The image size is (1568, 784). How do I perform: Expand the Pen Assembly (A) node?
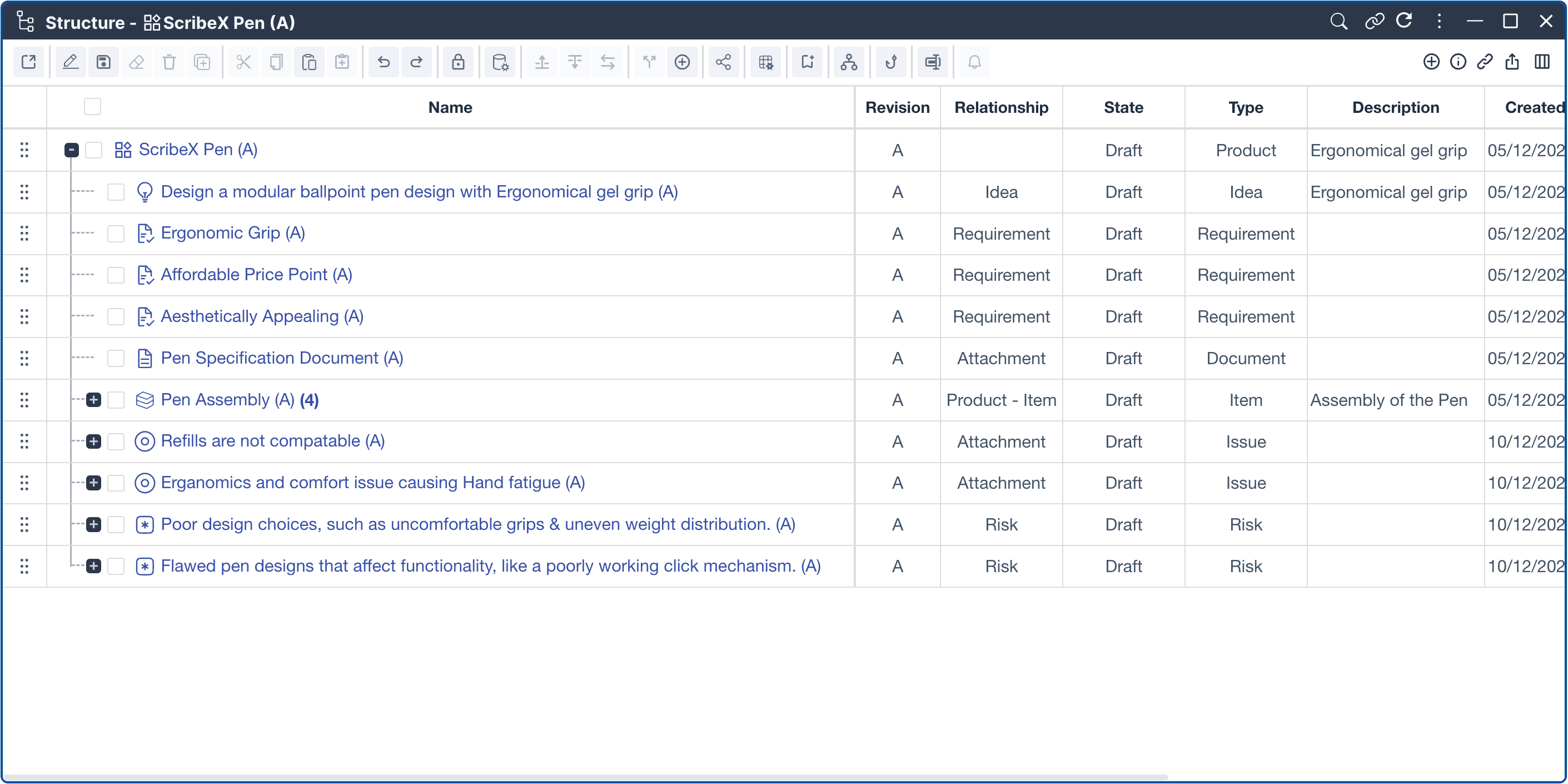pos(93,400)
